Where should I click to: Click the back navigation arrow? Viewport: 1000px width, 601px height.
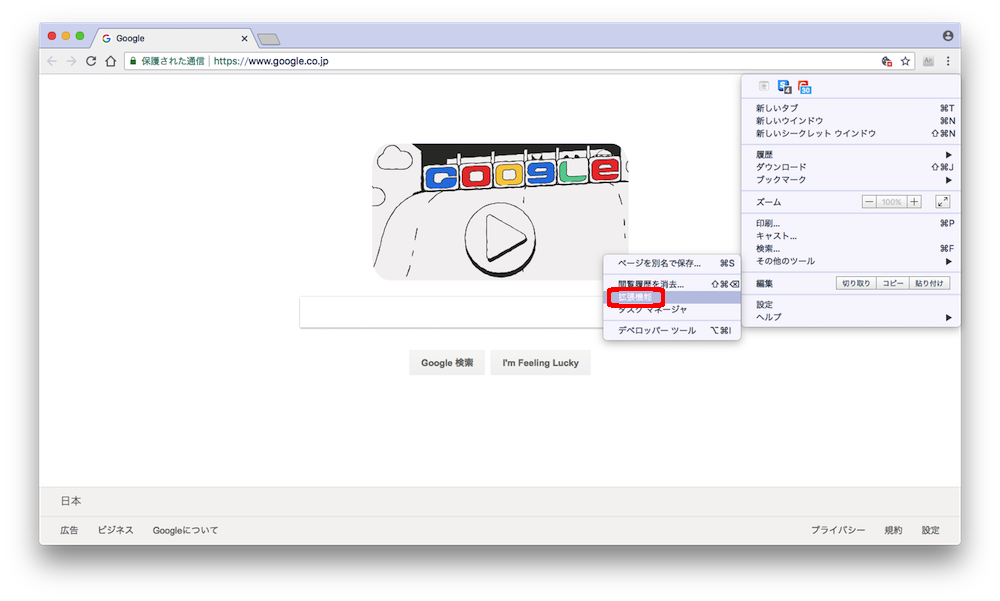pos(51,60)
